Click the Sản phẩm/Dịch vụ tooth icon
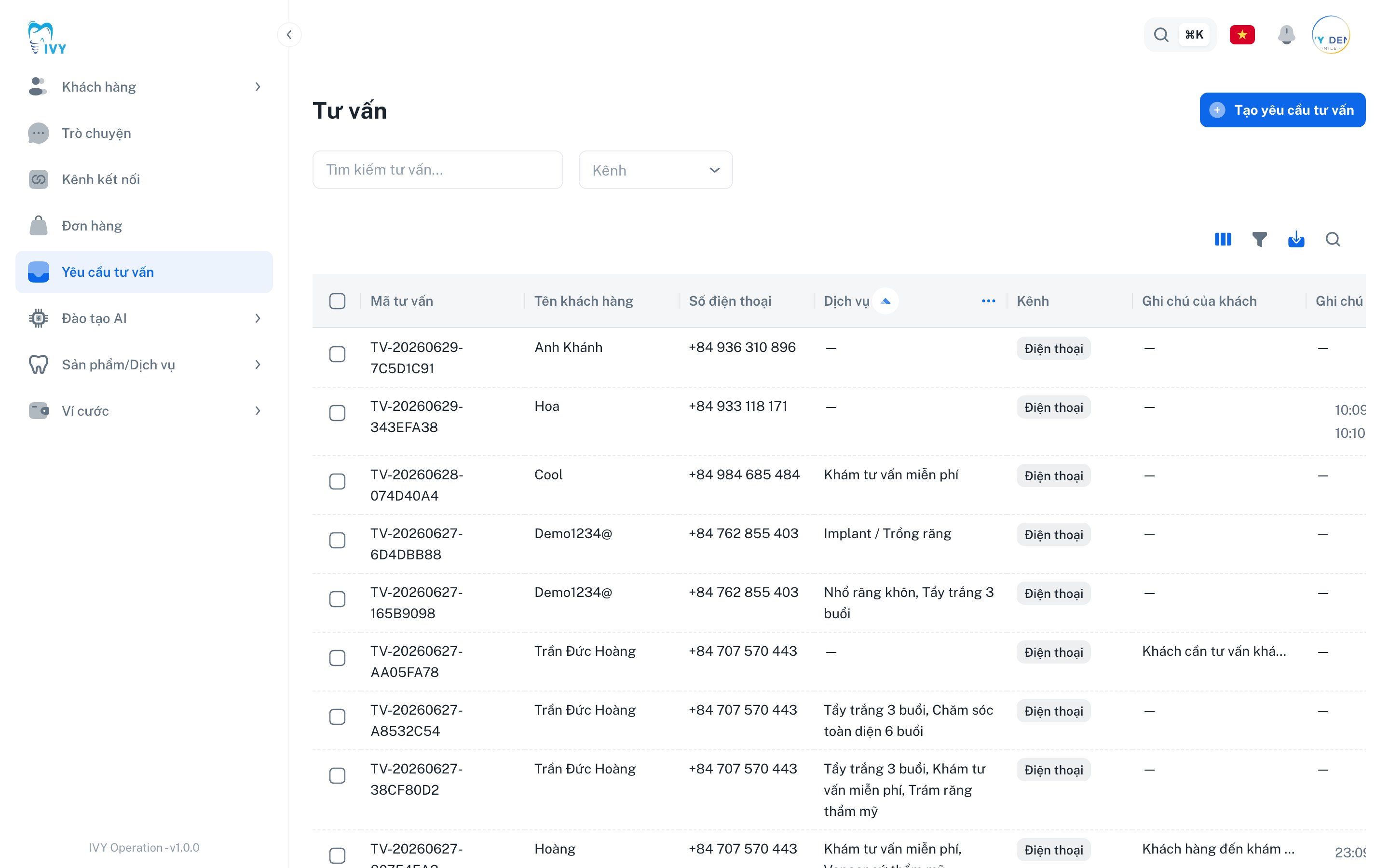 38,365
